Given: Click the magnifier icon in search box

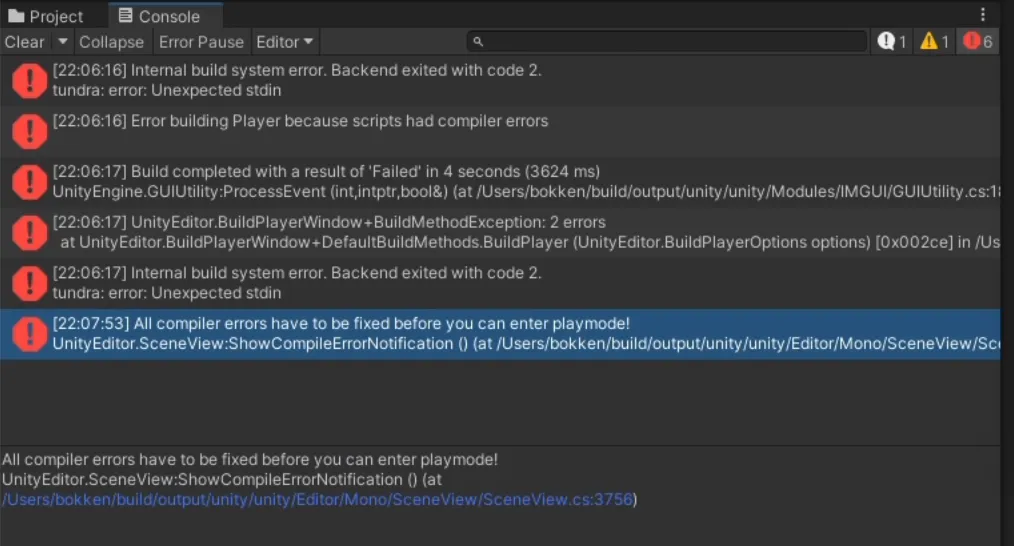Looking at the screenshot, I should 478,41.
